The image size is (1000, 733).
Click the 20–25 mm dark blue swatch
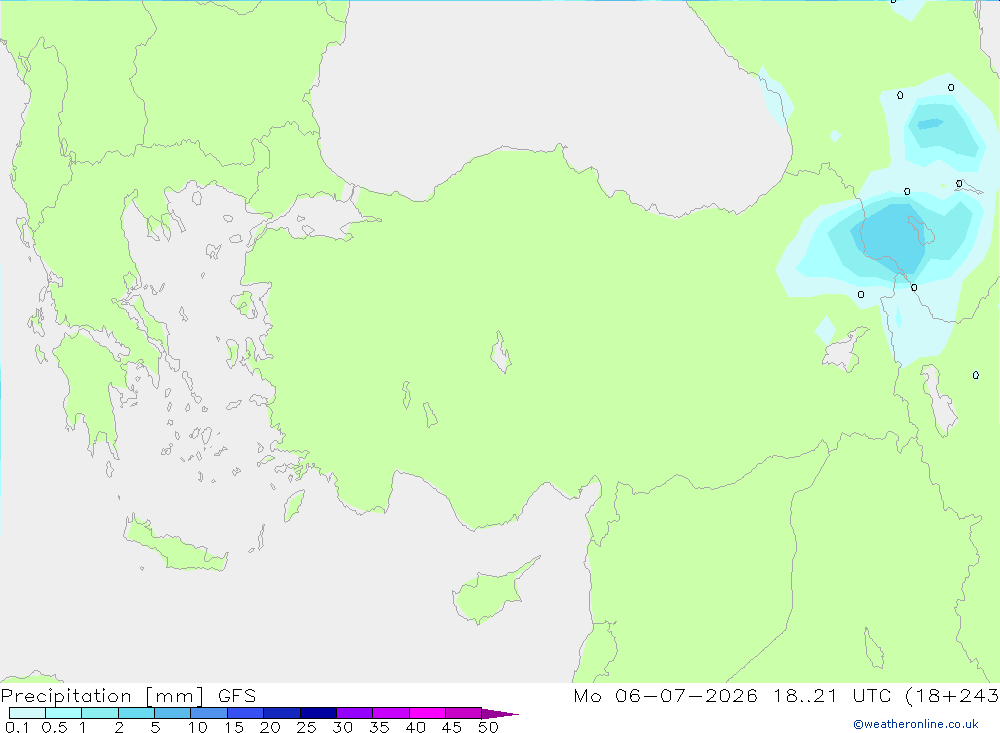coord(281,713)
